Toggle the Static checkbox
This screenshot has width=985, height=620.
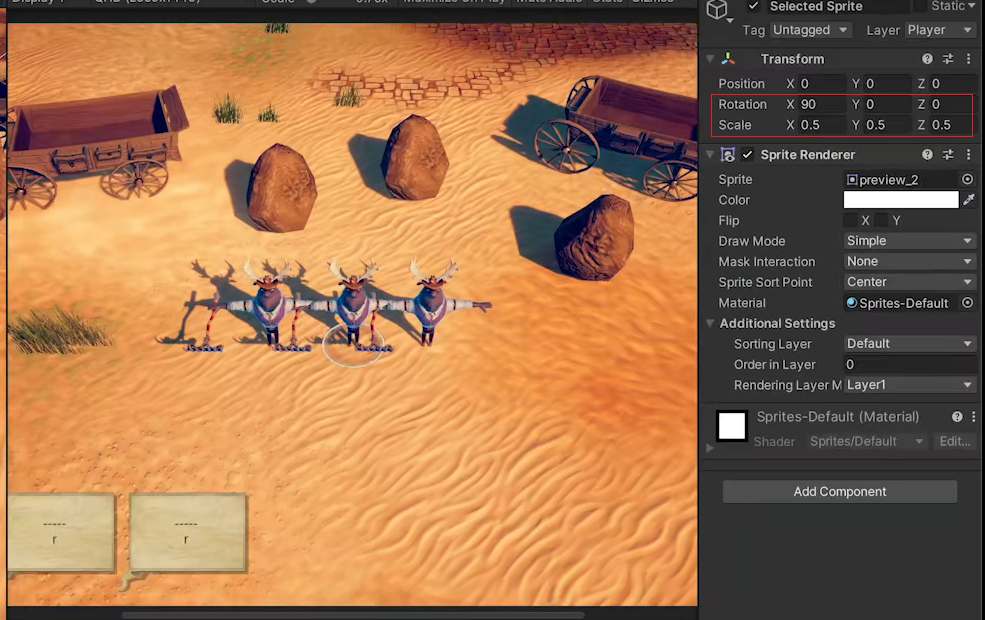[920, 6]
